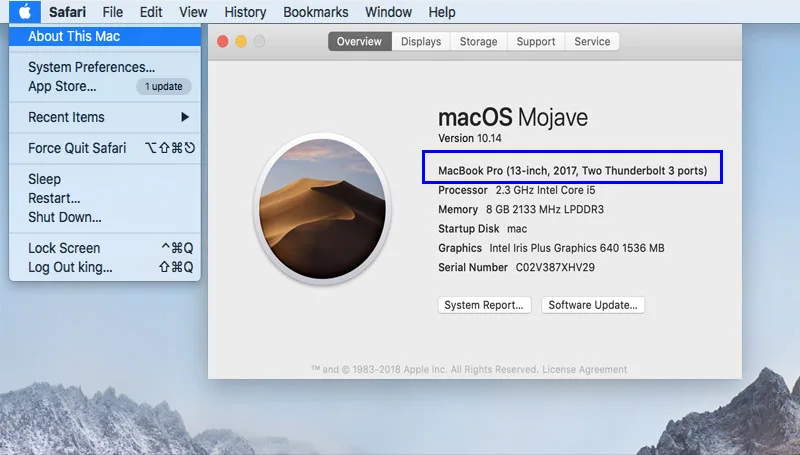Click the Apple logo menu icon
The height and width of the screenshot is (455, 800).
(x=25, y=12)
